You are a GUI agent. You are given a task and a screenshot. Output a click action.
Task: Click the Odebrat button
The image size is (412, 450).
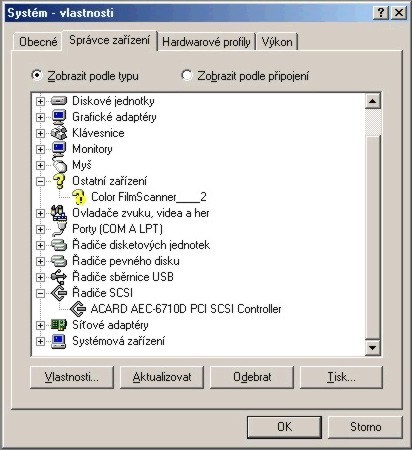pyautogui.click(x=252, y=377)
